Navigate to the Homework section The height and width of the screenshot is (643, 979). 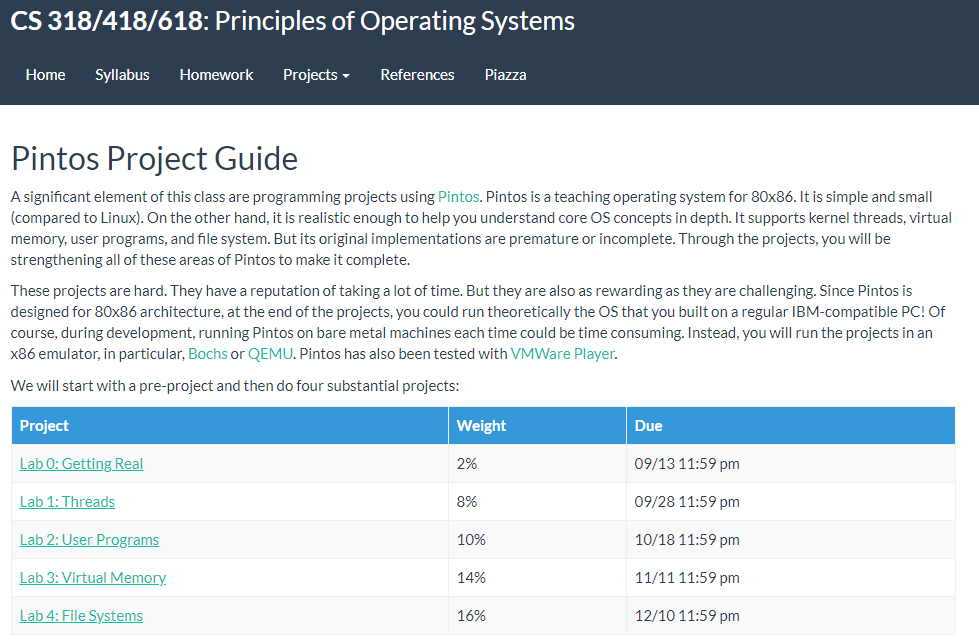tap(216, 75)
